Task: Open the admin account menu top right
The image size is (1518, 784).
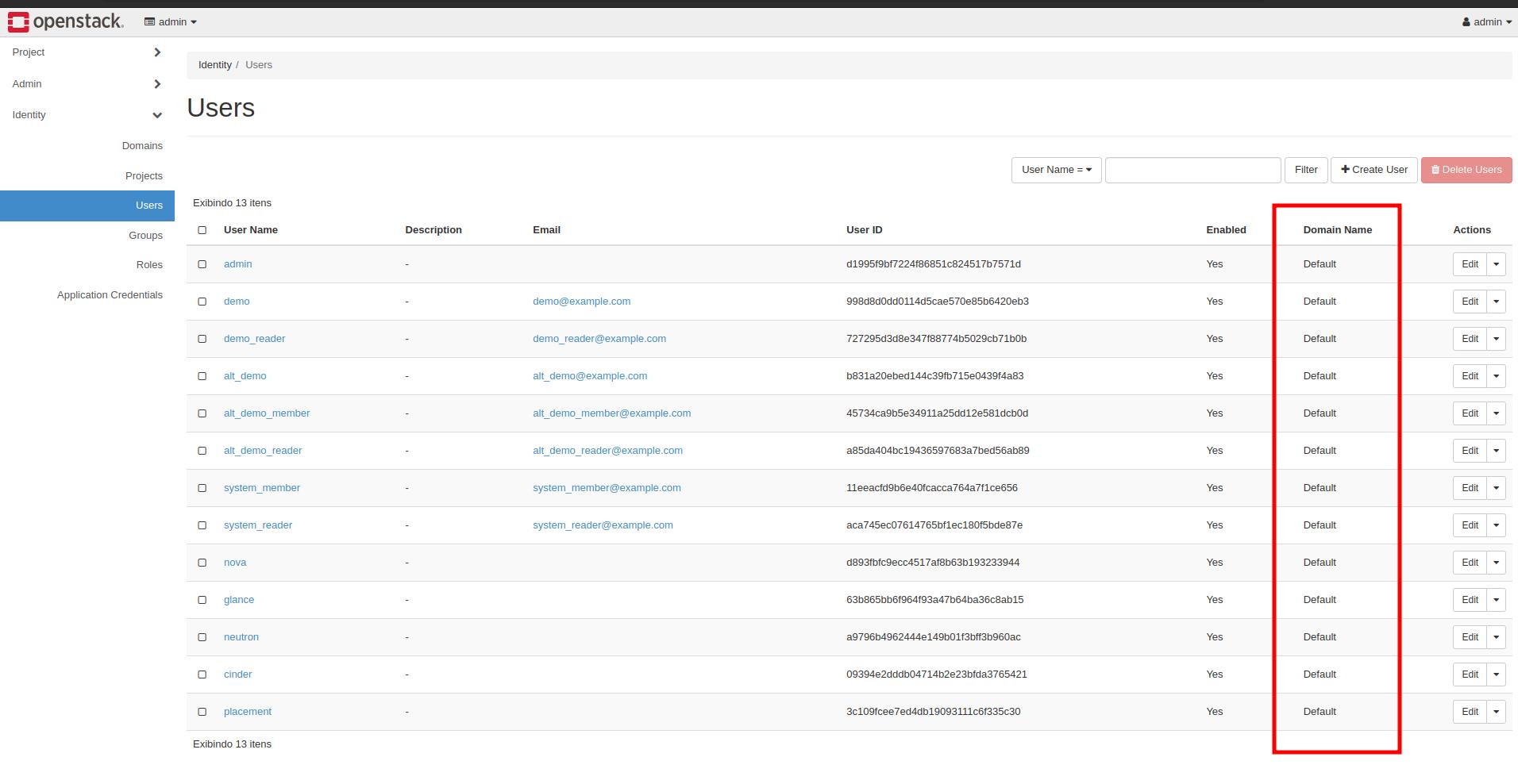Action: click(1485, 21)
